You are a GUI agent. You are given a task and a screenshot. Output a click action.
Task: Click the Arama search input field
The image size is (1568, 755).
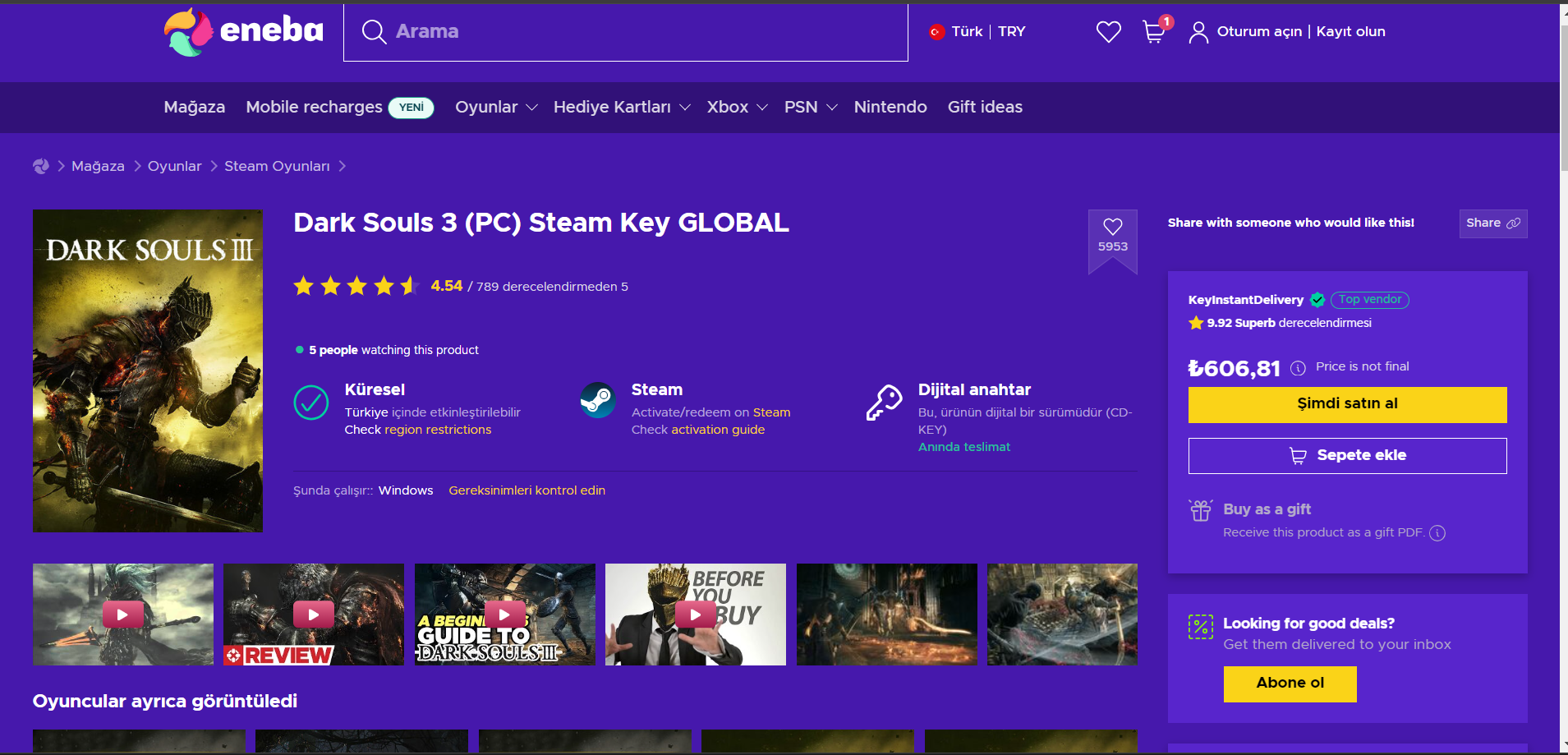tap(625, 32)
